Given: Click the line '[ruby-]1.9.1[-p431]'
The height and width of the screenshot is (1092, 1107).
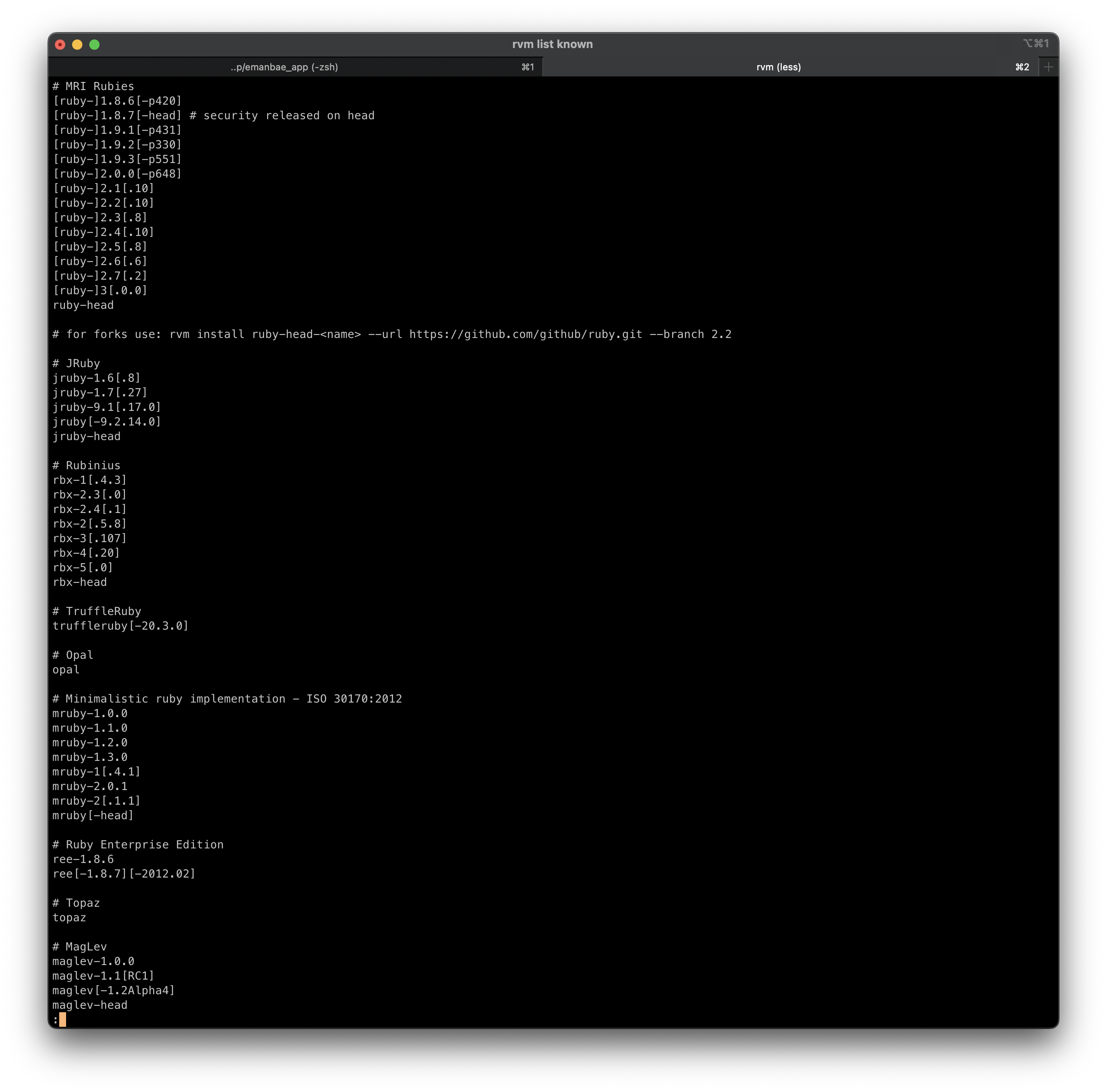Looking at the screenshot, I should click(118, 130).
